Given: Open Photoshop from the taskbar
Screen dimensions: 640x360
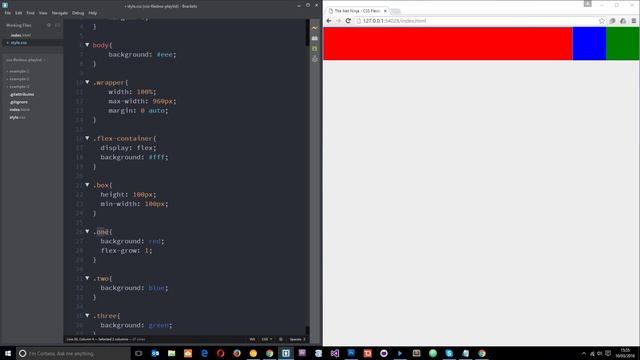Looking at the screenshot, I should [x=351, y=353].
